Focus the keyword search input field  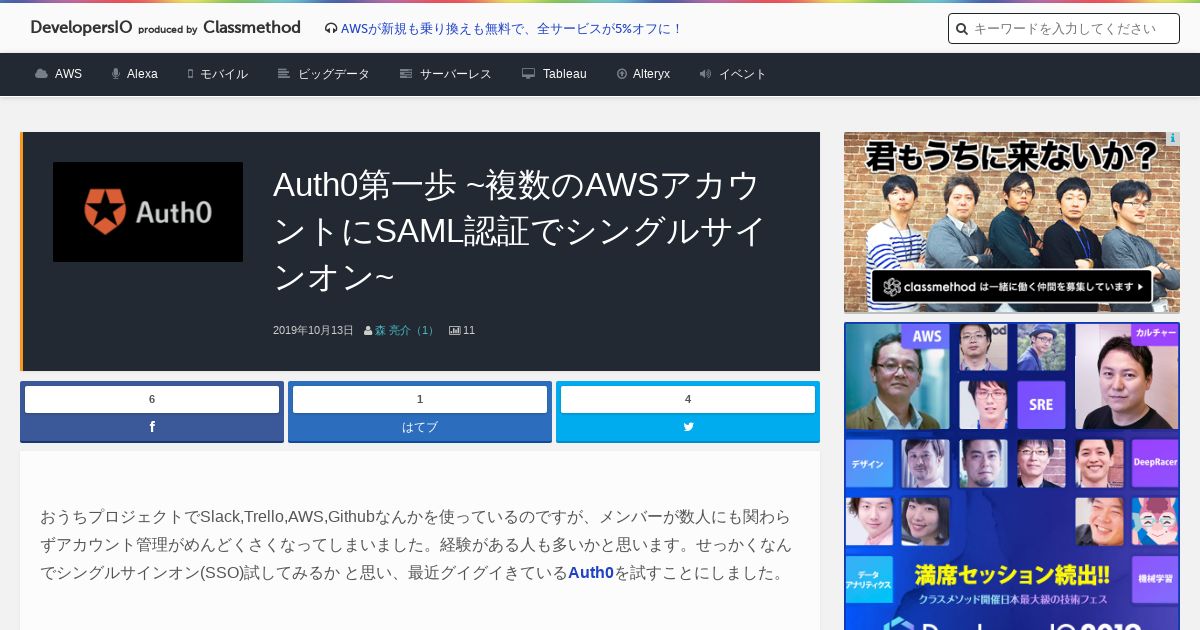pyautogui.click(x=1064, y=29)
